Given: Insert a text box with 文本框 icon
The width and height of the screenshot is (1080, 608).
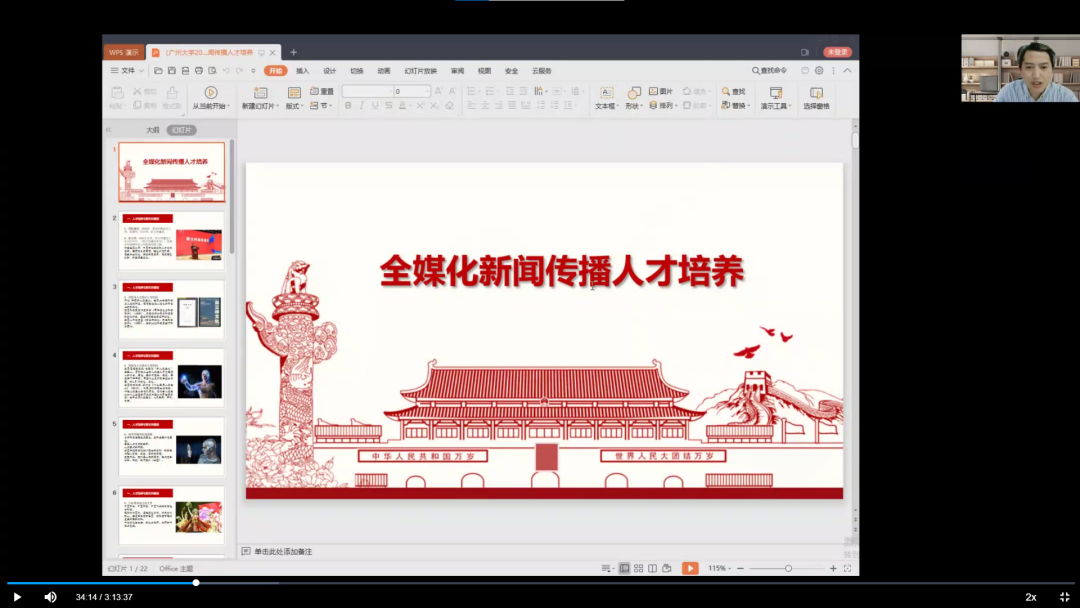Looking at the screenshot, I should tap(606, 93).
